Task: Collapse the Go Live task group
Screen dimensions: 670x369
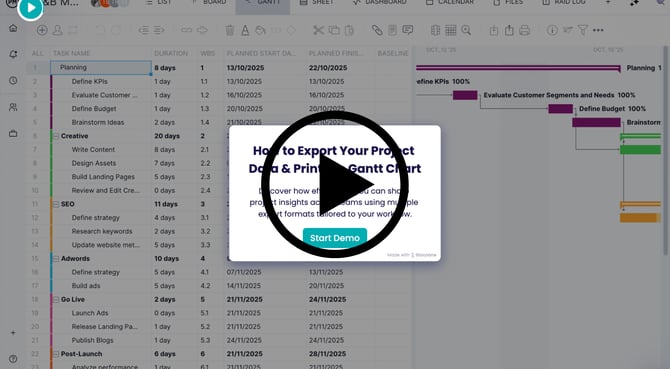Action: tap(56, 299)
